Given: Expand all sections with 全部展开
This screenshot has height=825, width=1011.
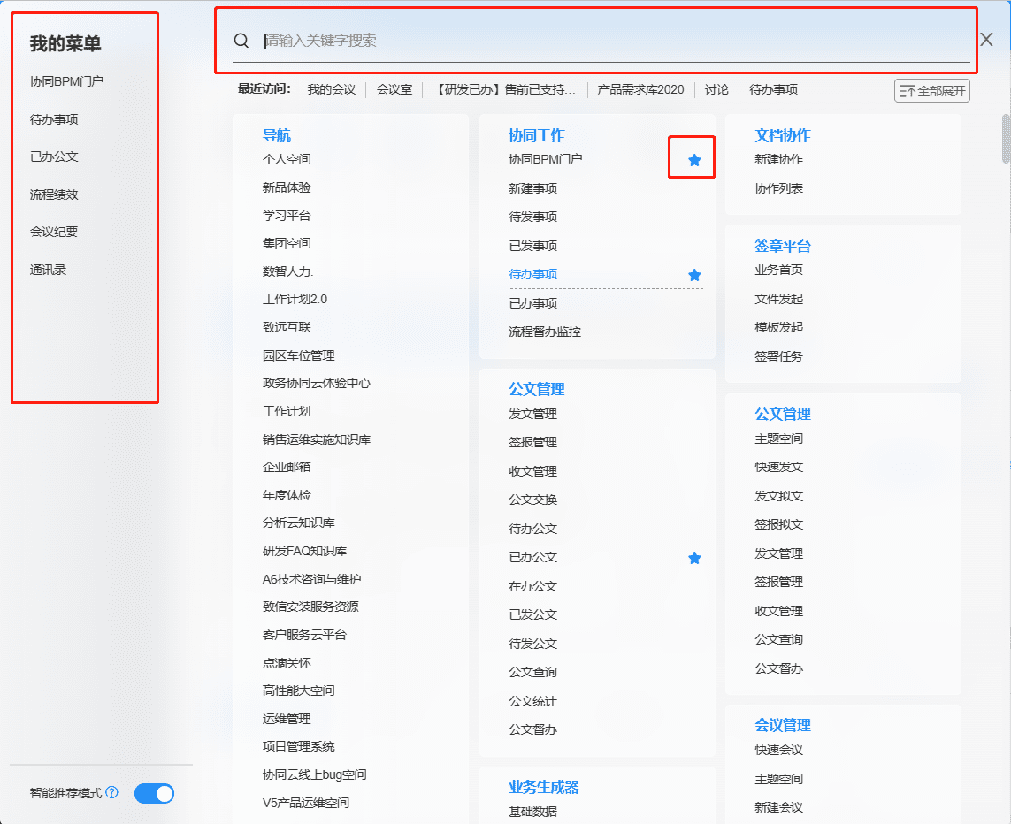Looking at the screenshot, I should coord(932,91).
